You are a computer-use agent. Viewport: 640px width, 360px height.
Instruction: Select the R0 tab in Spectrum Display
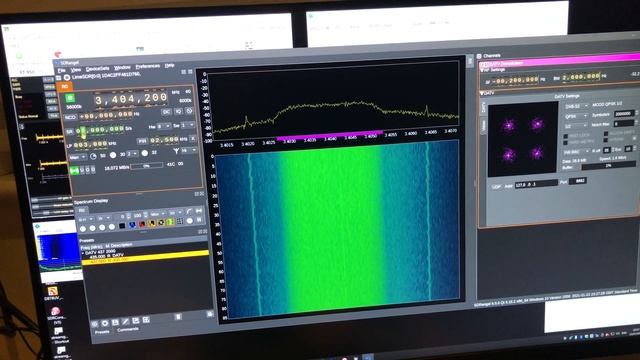click(82, 210)
